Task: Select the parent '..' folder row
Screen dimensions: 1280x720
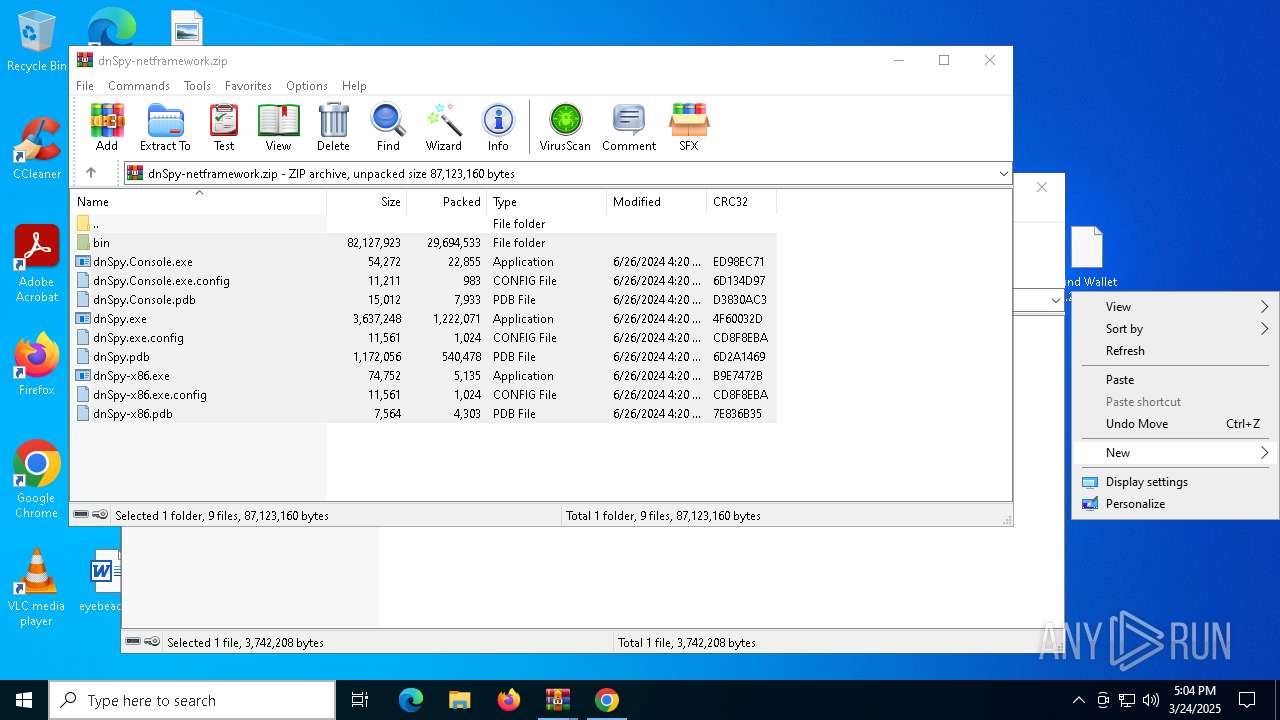Action: click(x=424, y=224)
